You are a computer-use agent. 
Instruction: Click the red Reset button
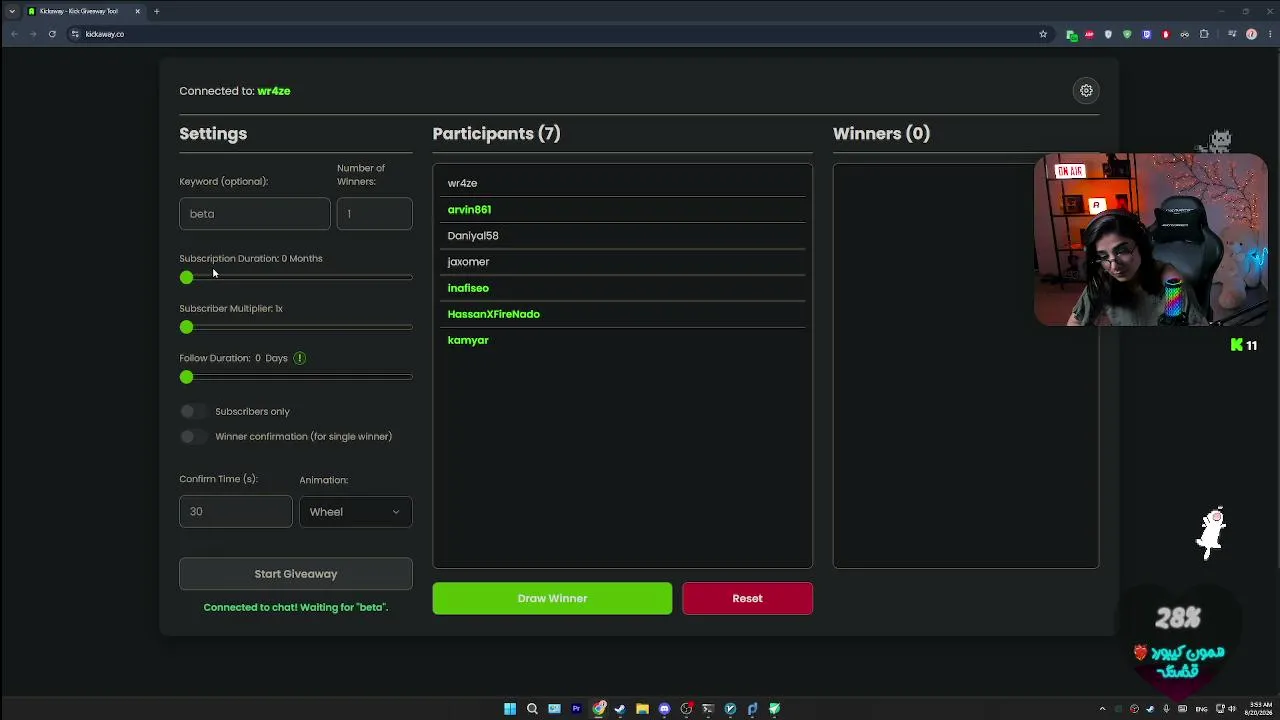click(x=747, y=598)
